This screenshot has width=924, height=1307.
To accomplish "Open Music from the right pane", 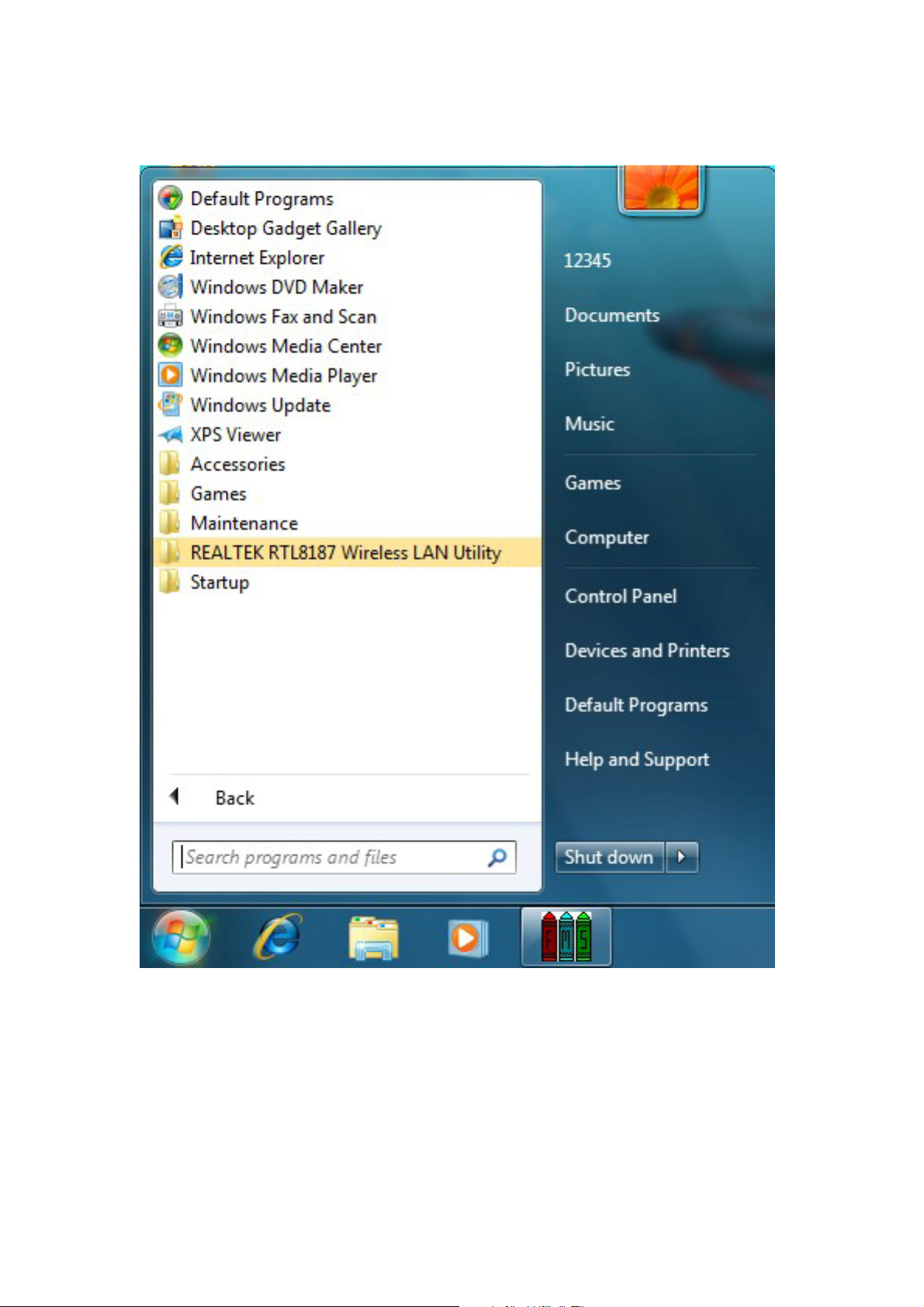I will click(x=590, y=424).
